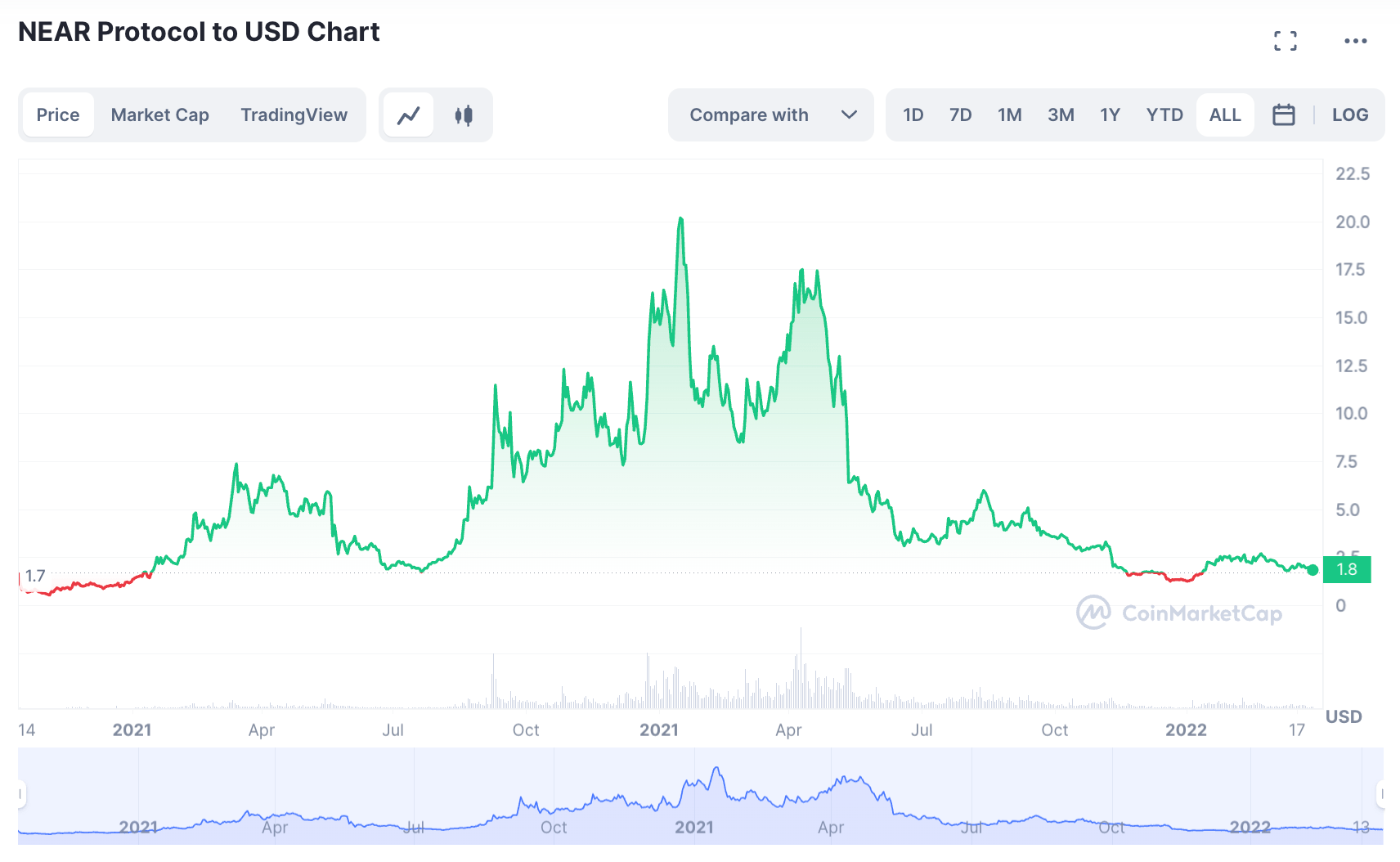Set time range to 7D

point(961,115)
